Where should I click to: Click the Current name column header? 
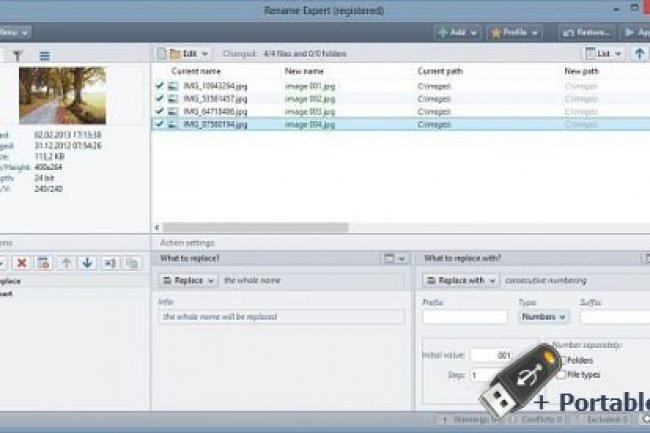(196, 71)
